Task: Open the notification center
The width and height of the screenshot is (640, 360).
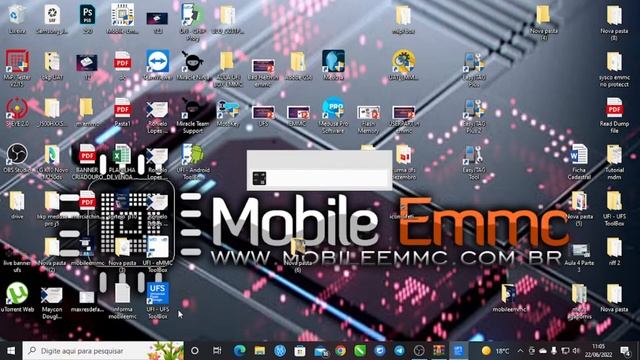Action: (624, 351)
